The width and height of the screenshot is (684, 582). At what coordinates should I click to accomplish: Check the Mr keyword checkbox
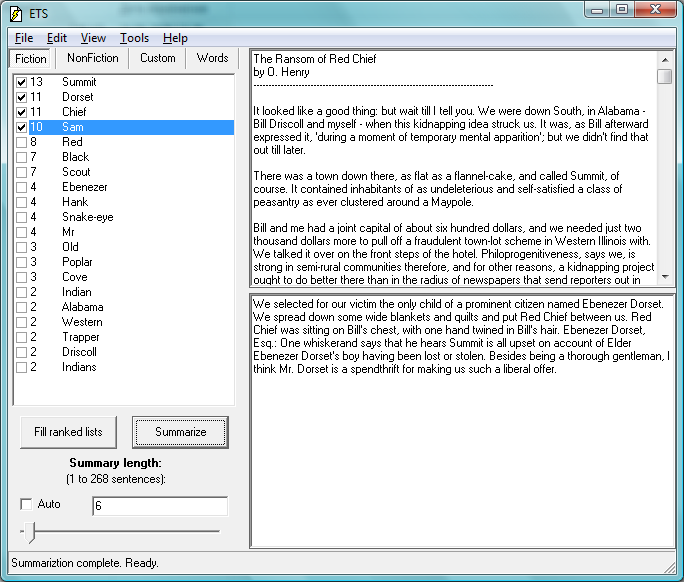point(21,232)
